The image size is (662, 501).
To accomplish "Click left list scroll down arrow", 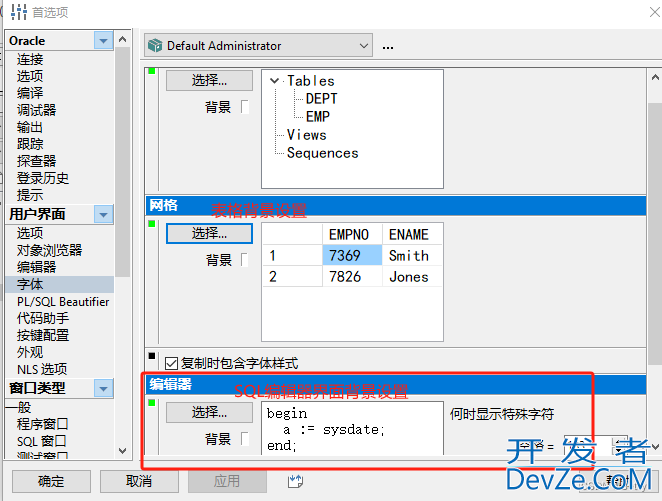I will click(x=122, y=451).
